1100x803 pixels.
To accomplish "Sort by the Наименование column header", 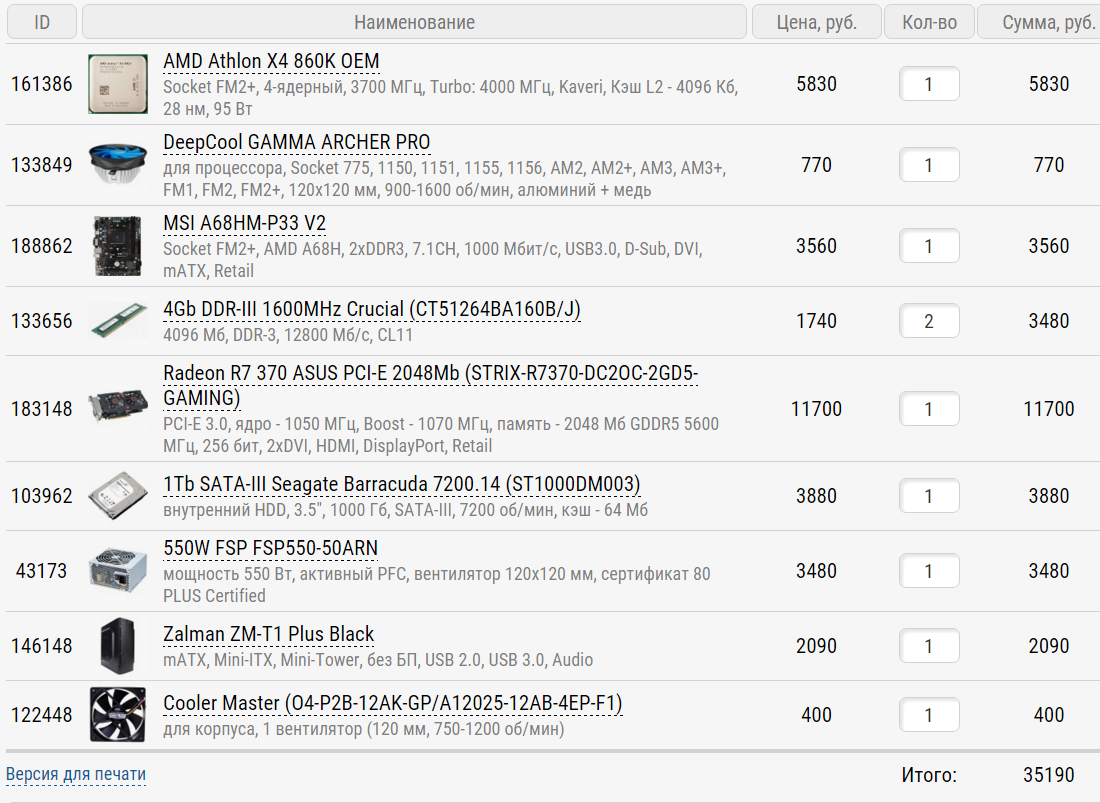I will (x=414, y=22).
